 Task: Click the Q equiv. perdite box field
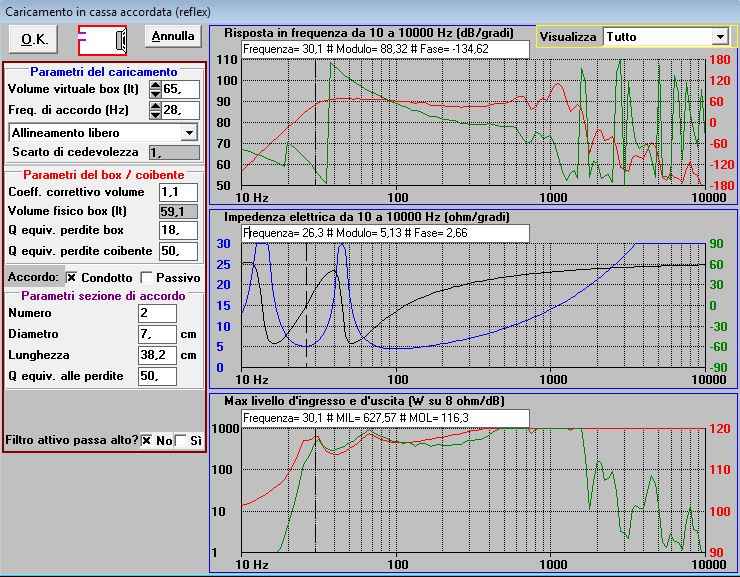pyautogui.click(x=178, y=230)
